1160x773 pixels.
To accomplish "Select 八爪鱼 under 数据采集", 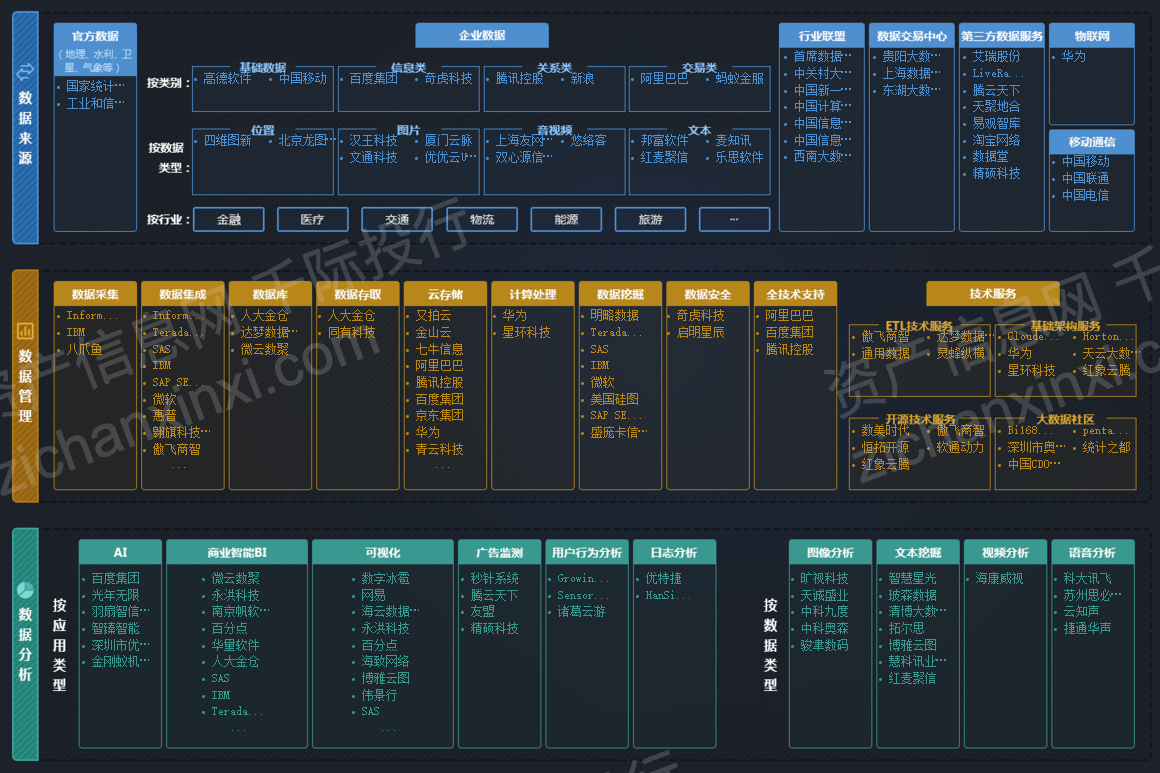I will (84, 349).
